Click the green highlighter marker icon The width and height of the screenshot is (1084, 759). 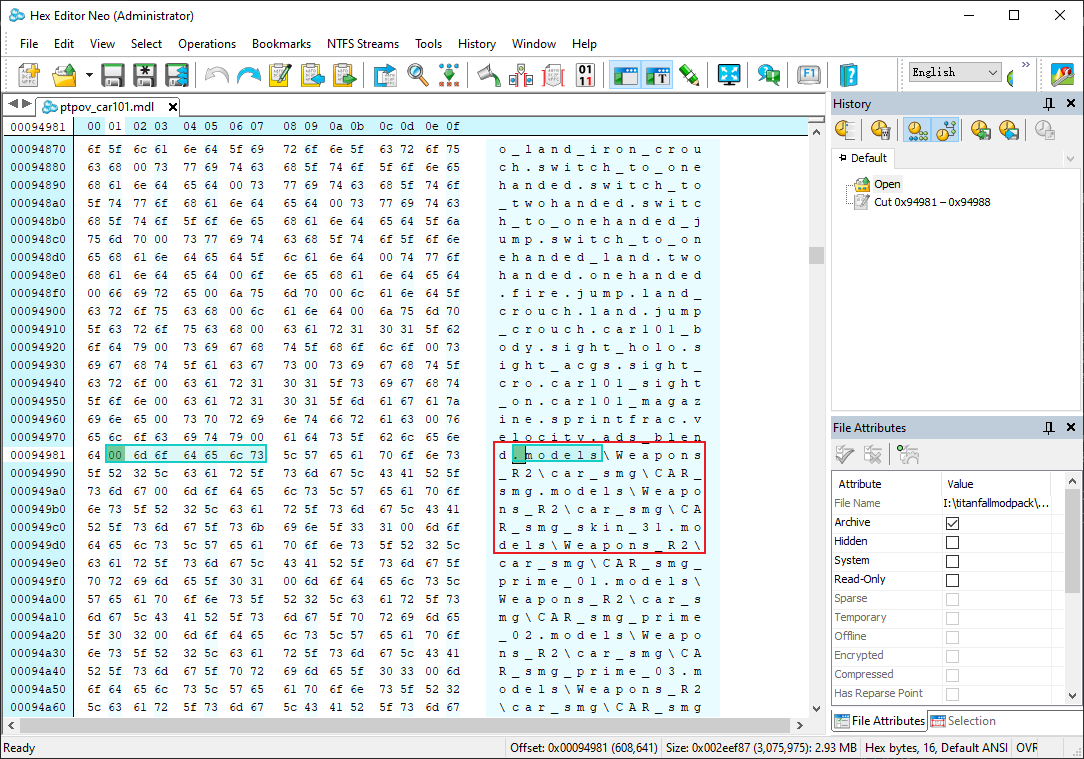point(689,75)
